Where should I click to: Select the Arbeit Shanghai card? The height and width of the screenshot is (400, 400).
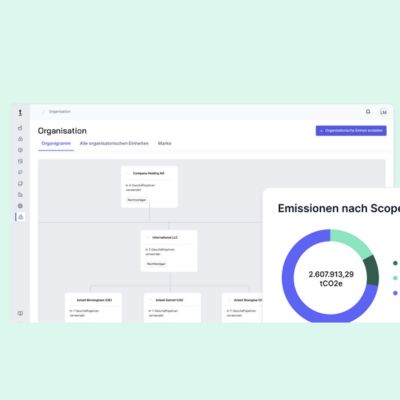tap(242, 308)
